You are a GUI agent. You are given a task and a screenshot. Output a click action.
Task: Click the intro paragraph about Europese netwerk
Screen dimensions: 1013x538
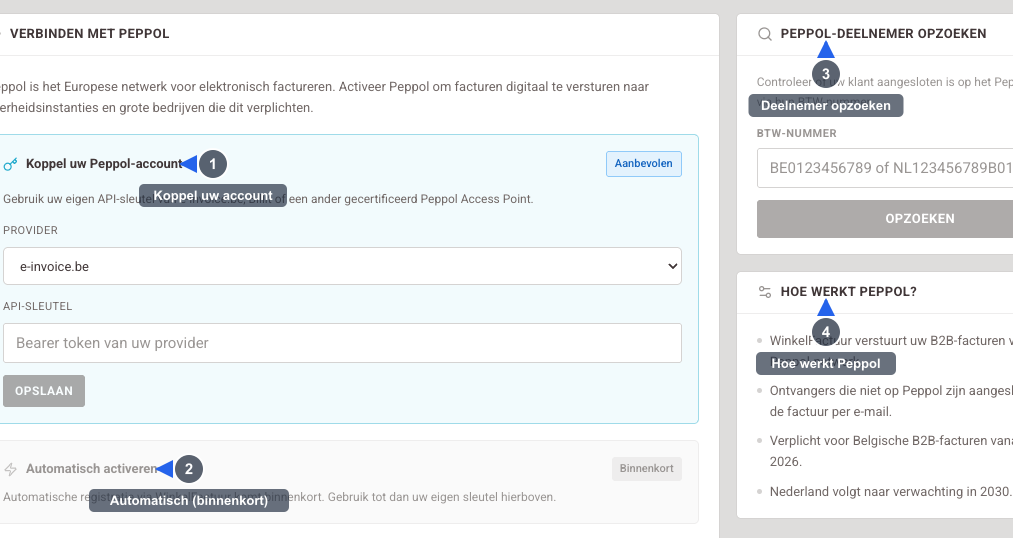click(x=323, y=97)
